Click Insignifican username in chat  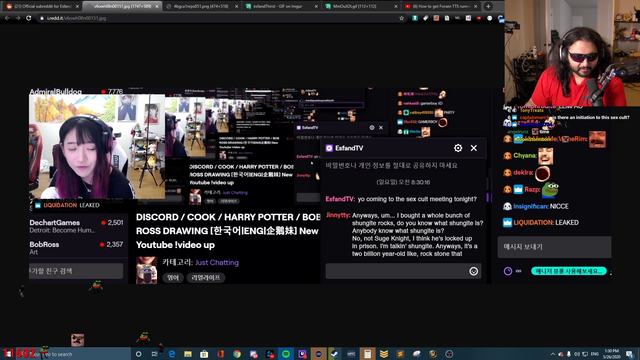530,207
